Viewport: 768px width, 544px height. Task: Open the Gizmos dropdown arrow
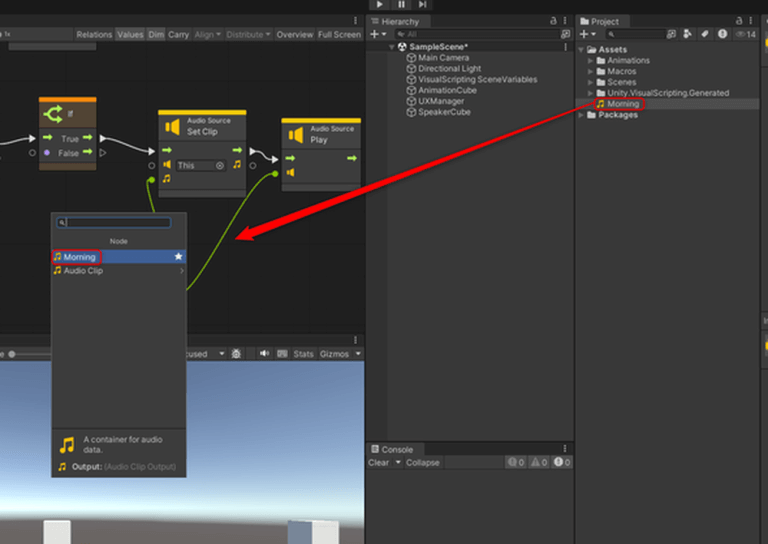[358, 354]
